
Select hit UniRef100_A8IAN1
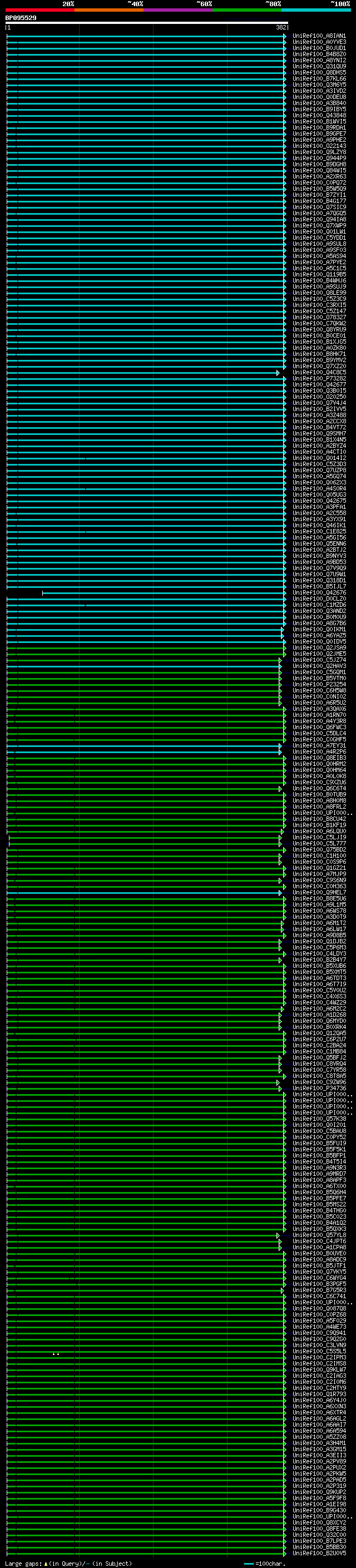click(319, 36)
